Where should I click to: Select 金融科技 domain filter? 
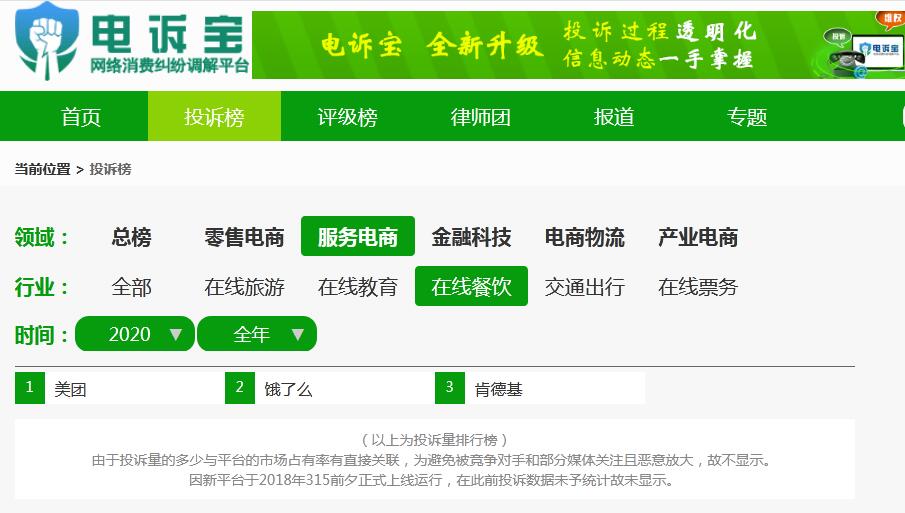click(472, 237)
